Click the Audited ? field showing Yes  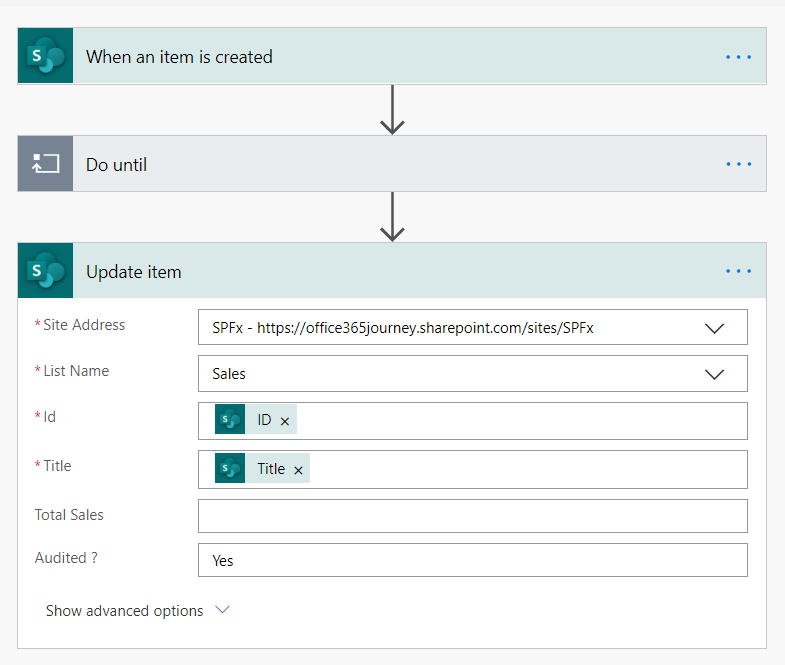473,560
